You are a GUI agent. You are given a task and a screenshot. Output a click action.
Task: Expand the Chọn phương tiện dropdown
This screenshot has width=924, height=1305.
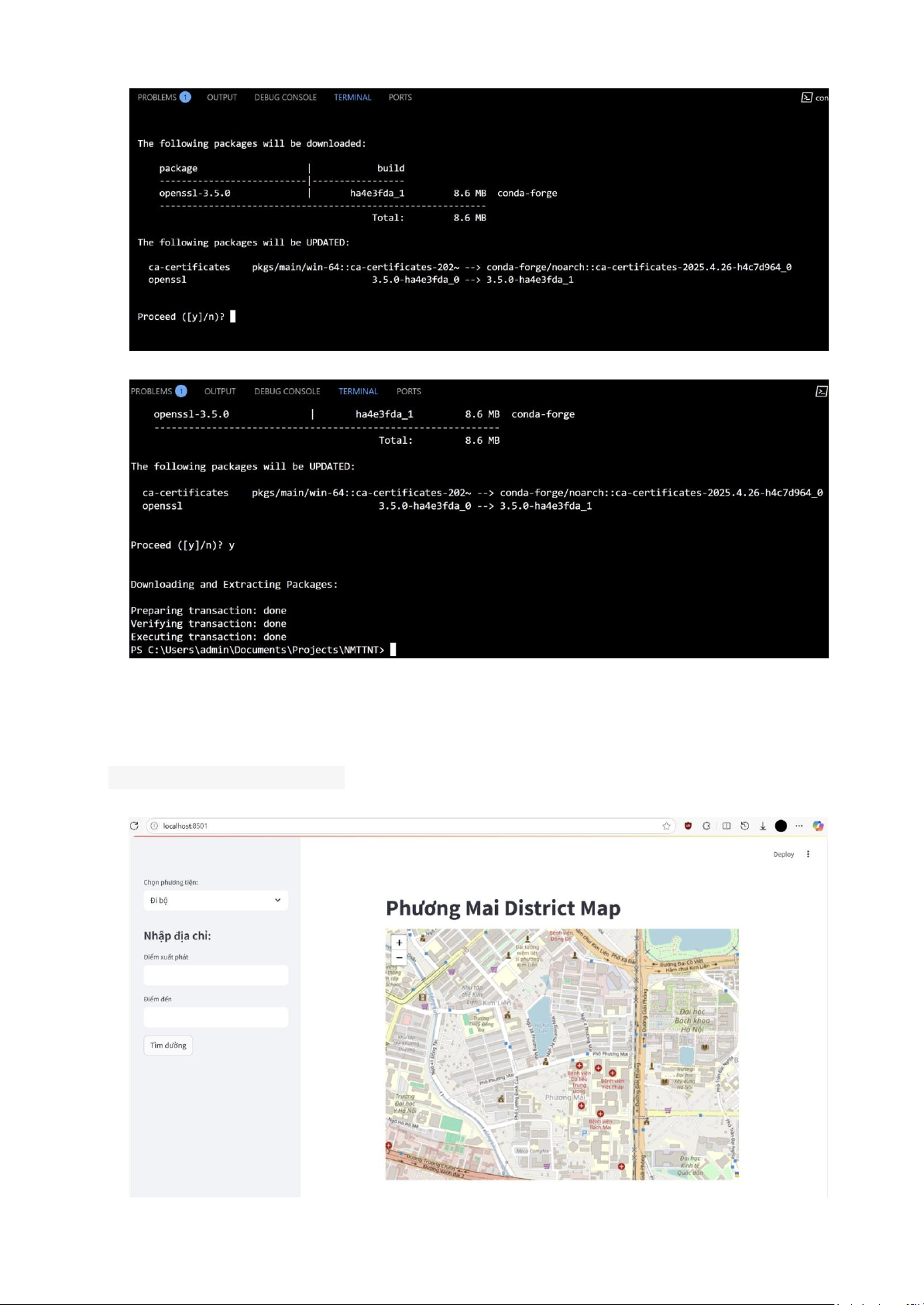point(215,900)
